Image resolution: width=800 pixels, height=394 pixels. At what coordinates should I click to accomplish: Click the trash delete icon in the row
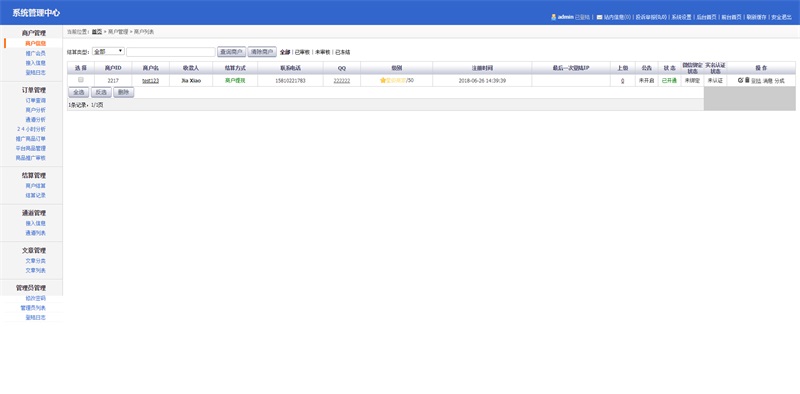tap(747, 80)
